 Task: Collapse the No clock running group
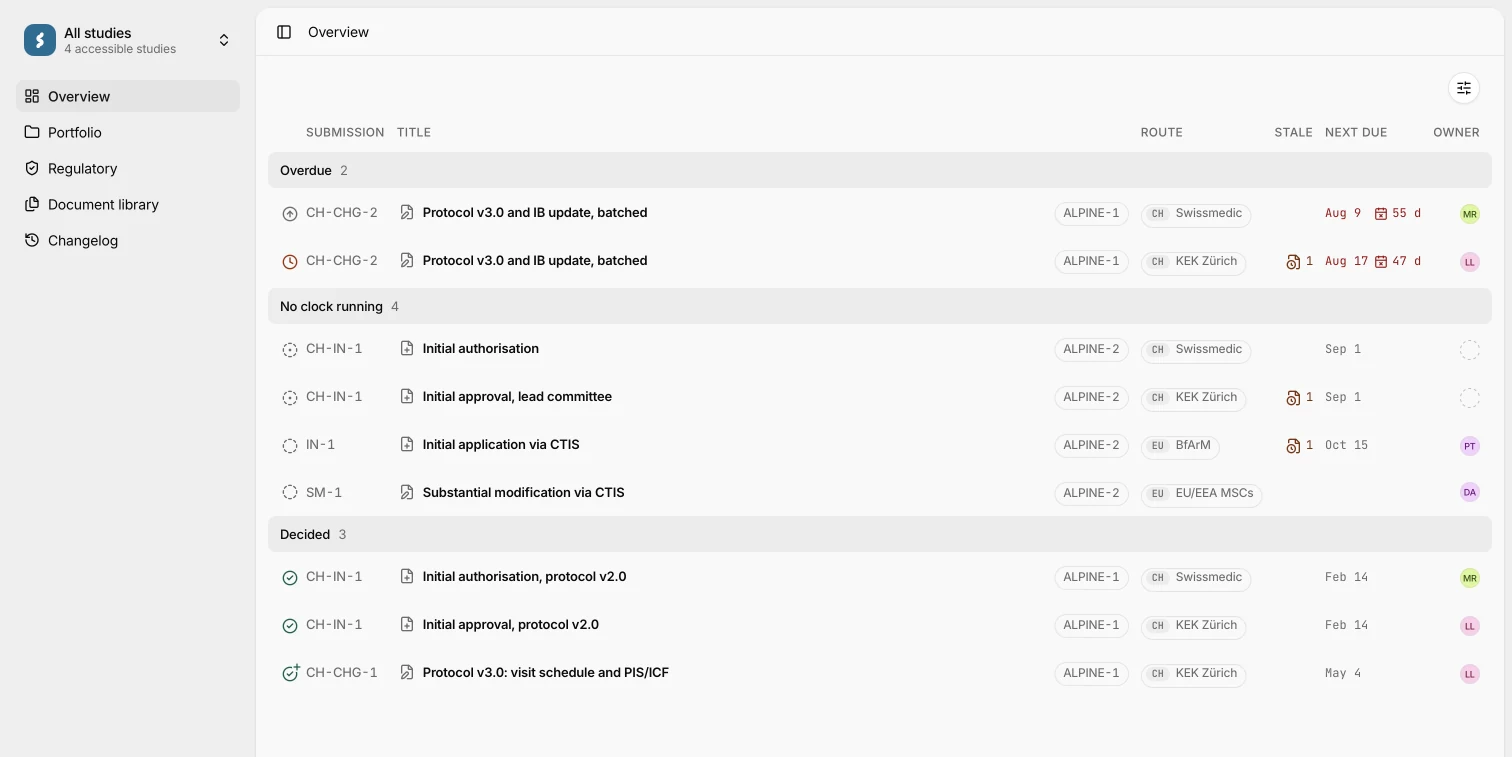[880, 306]
